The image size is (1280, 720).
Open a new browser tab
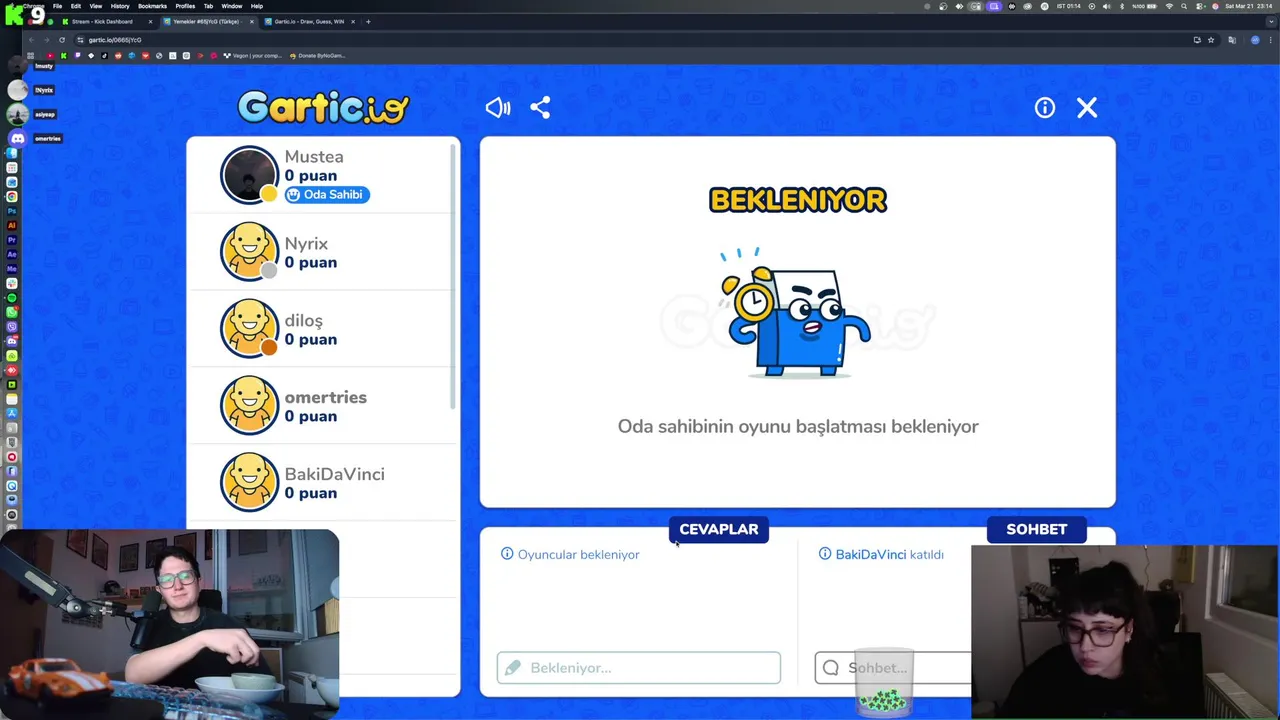pos(368,21)
